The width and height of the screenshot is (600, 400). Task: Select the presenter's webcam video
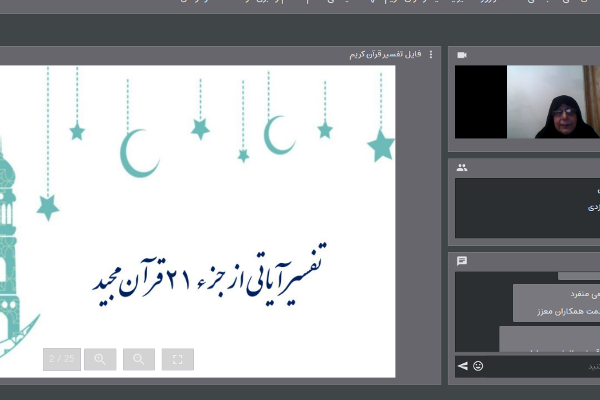553,102
